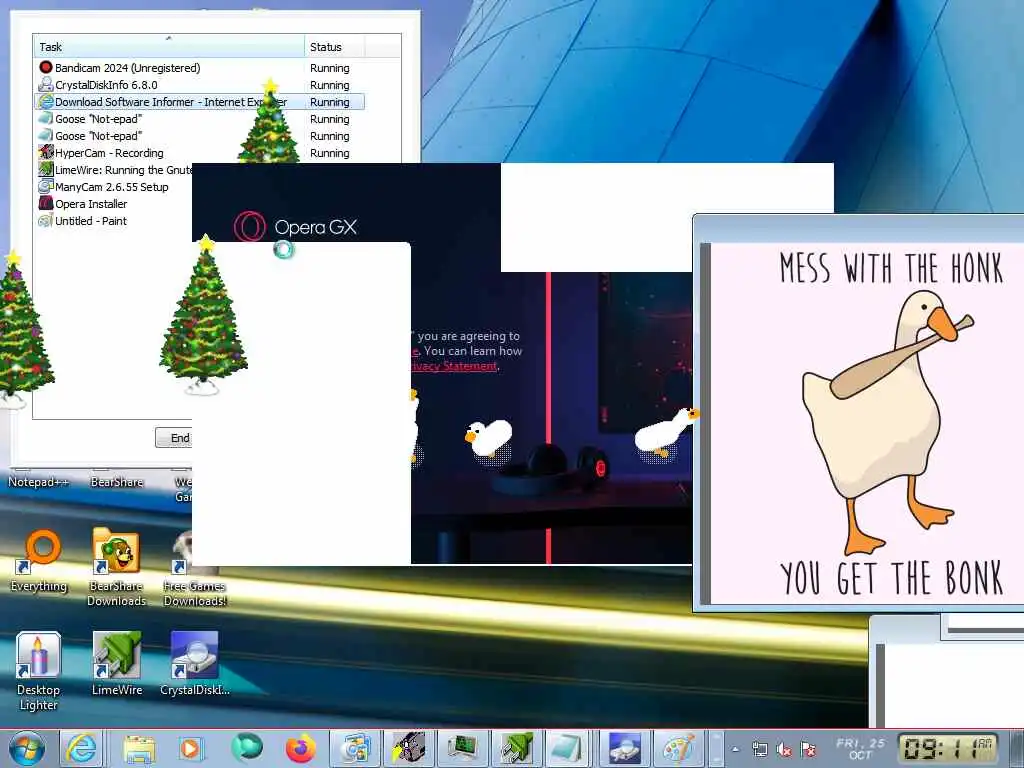Click Running status of HyperCam row
Image resolution: width=1024 pixels, height=768 pixels.
pyautogui.click(x=329, y=153)
